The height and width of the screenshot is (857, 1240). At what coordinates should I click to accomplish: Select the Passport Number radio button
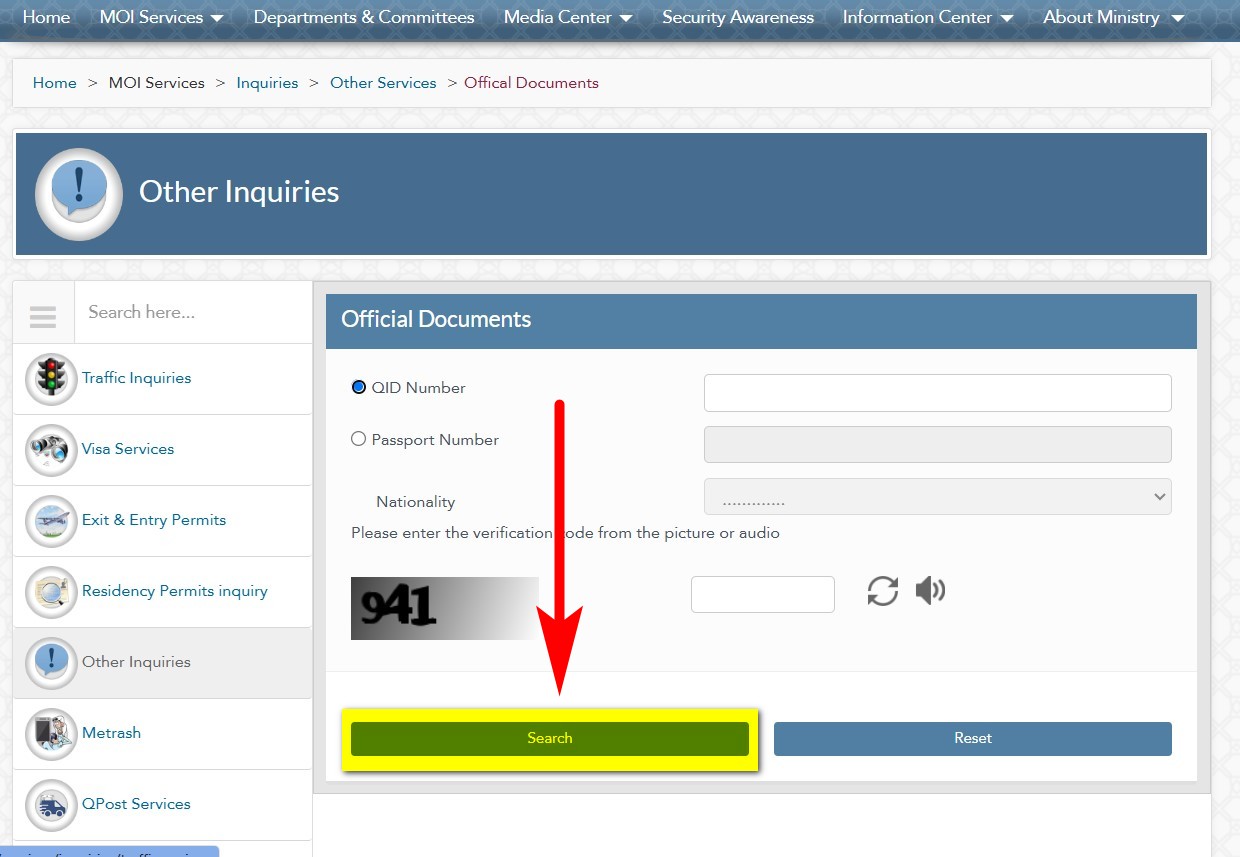pos(359,439)
